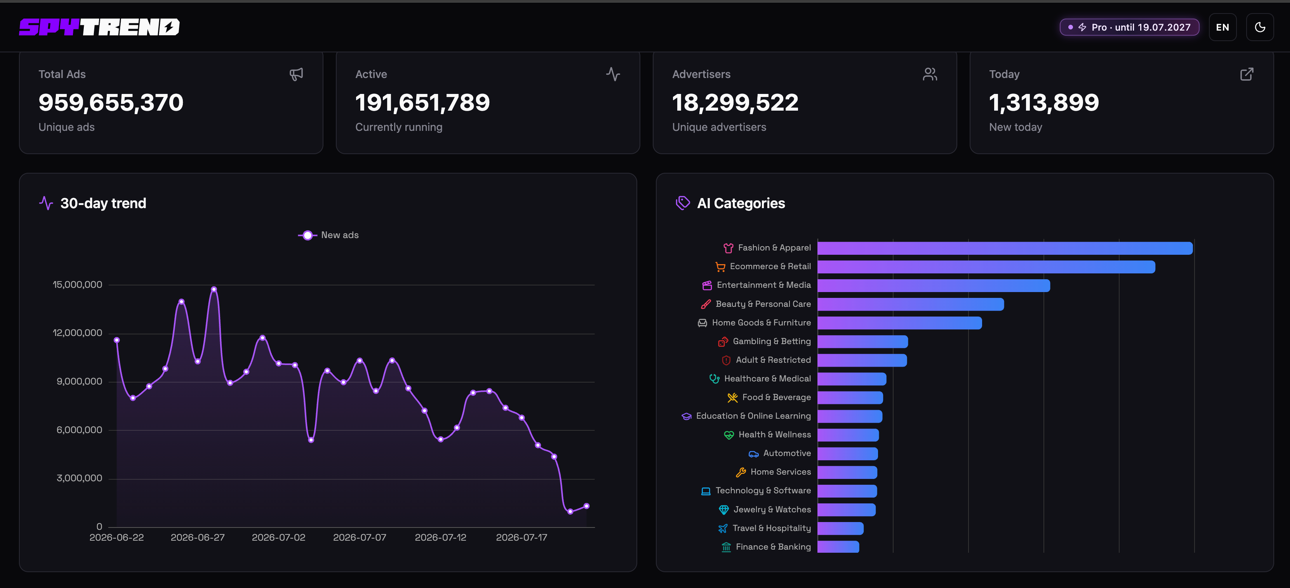The image size is (1290, 588).
Task: Click the 18,299,522 advertisers value
Action: point(735,102)
